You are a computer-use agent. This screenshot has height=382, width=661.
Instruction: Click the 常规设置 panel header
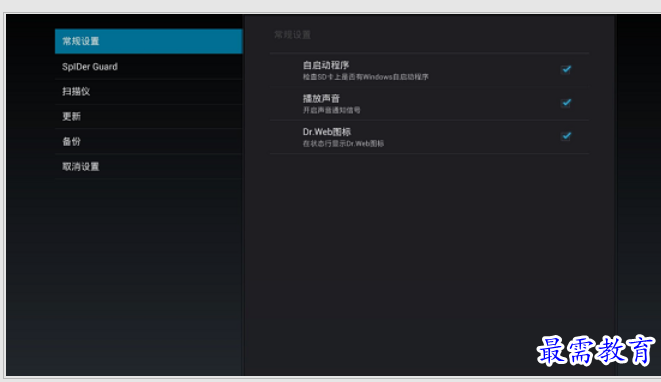coord(293,35)
